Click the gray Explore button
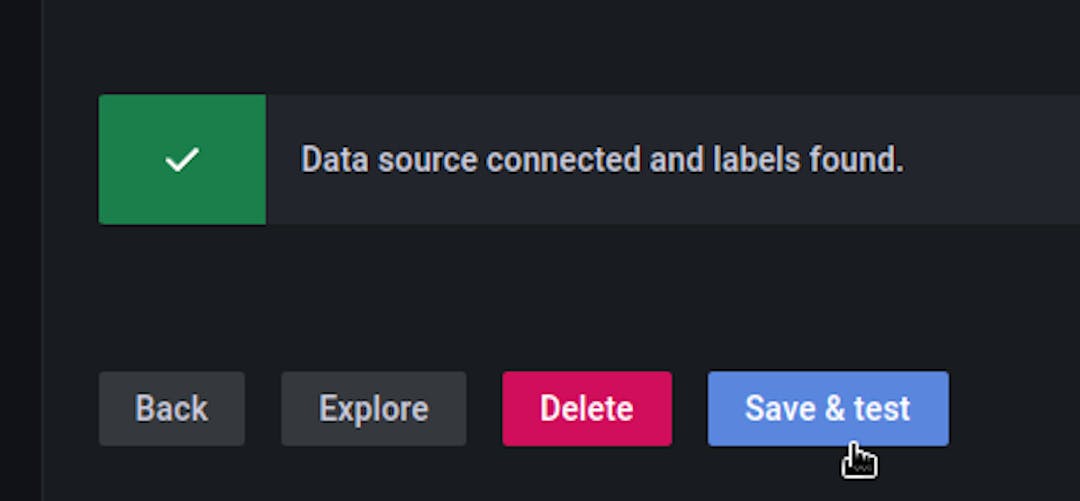This screenshot has width=1080, height=501. tap(373, 408)
